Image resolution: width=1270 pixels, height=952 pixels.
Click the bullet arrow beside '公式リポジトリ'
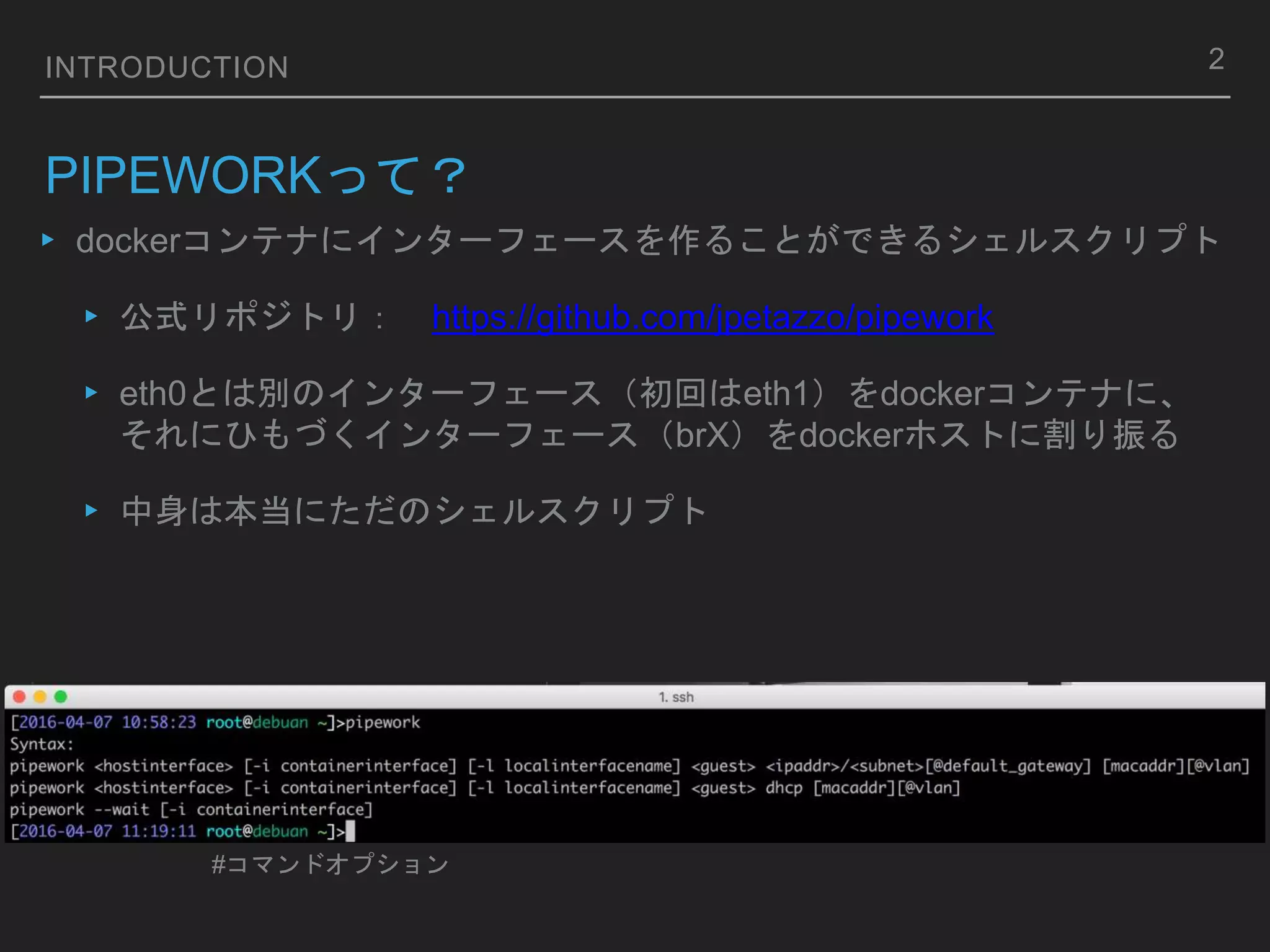click(x=92, y=316)
